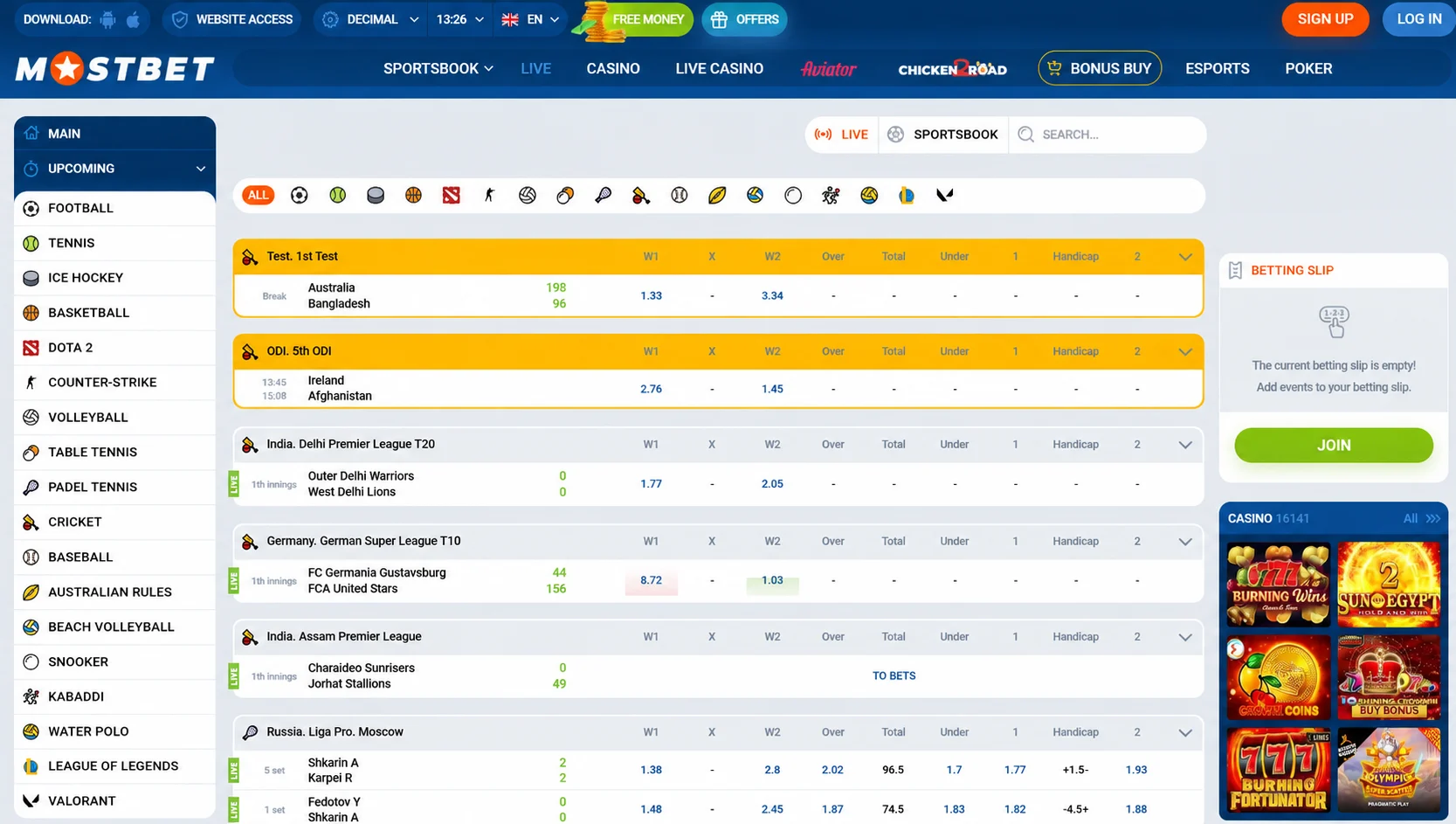Select CRICKET in the left sidebar
This screenshot has height=824, width=1456.
(114, 522)
